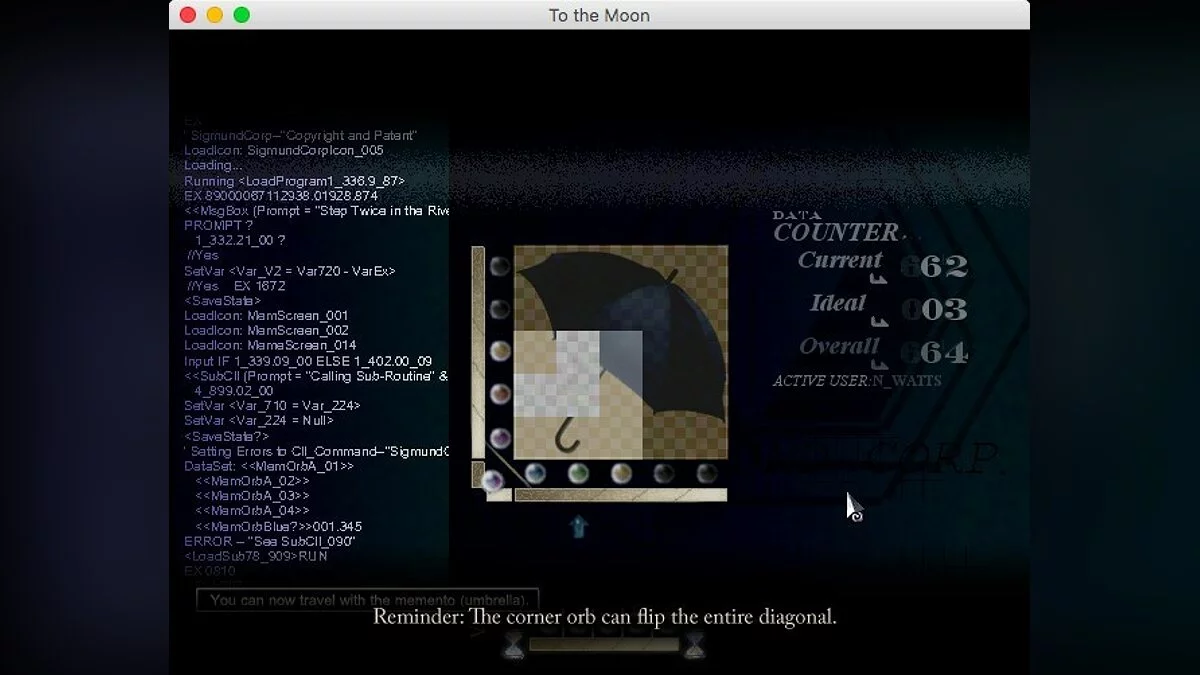1200x675 pixels.
Task: Click the DATA COUNTER heading
Action: [836, 229]
